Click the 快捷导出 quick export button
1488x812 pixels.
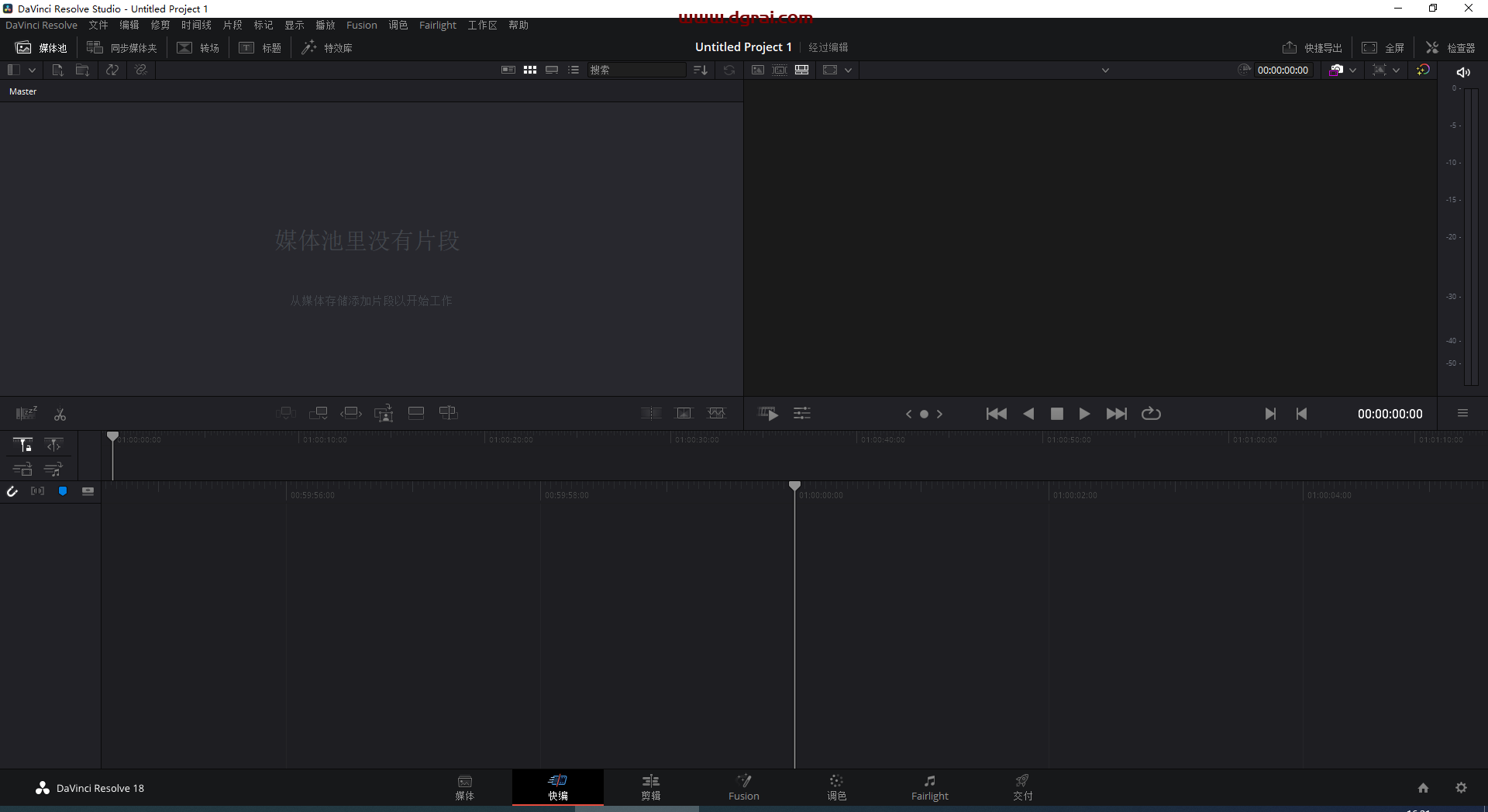click(1312, 47)
